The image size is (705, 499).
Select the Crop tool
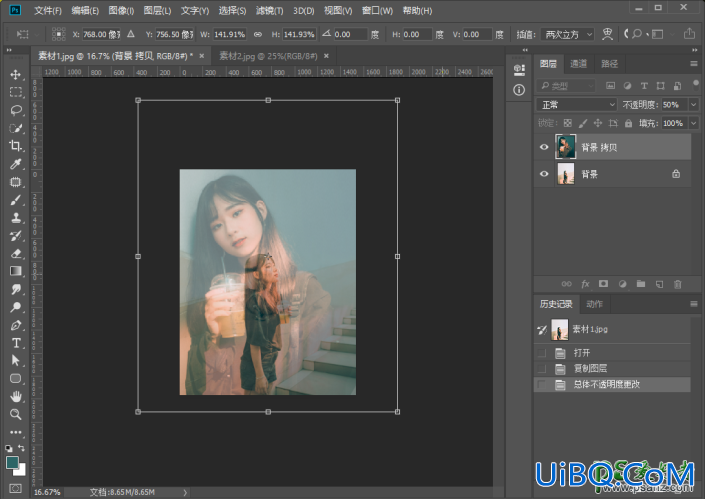16,146
